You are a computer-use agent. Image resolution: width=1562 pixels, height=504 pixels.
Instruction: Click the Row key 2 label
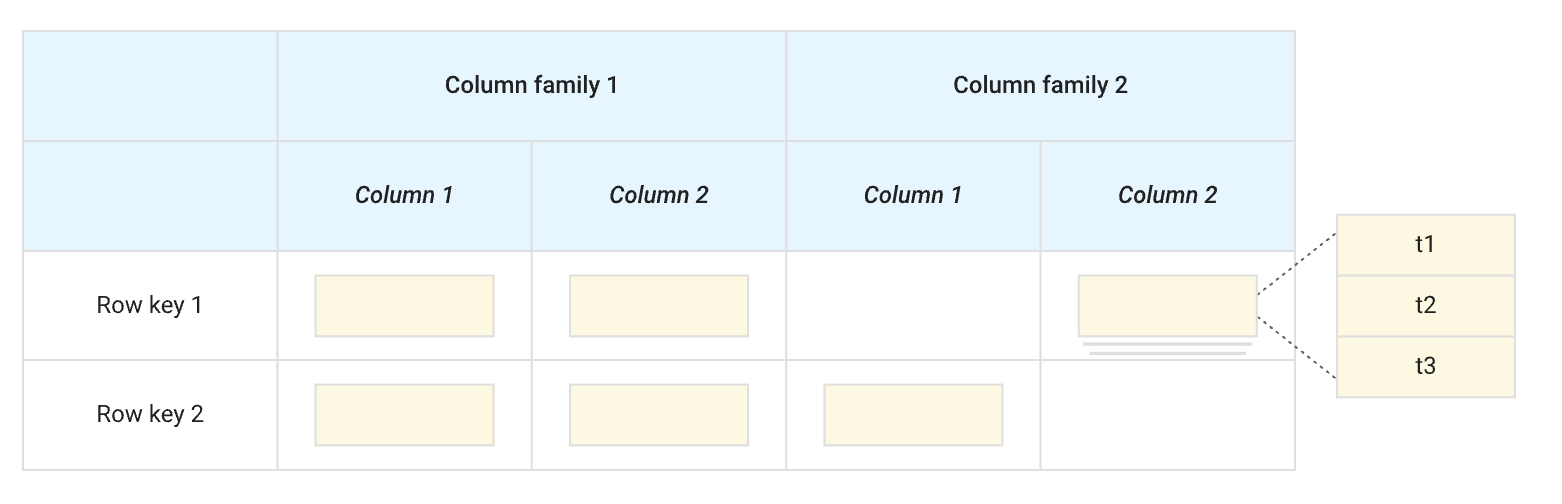pyautogui.click(x=150, y=414)
